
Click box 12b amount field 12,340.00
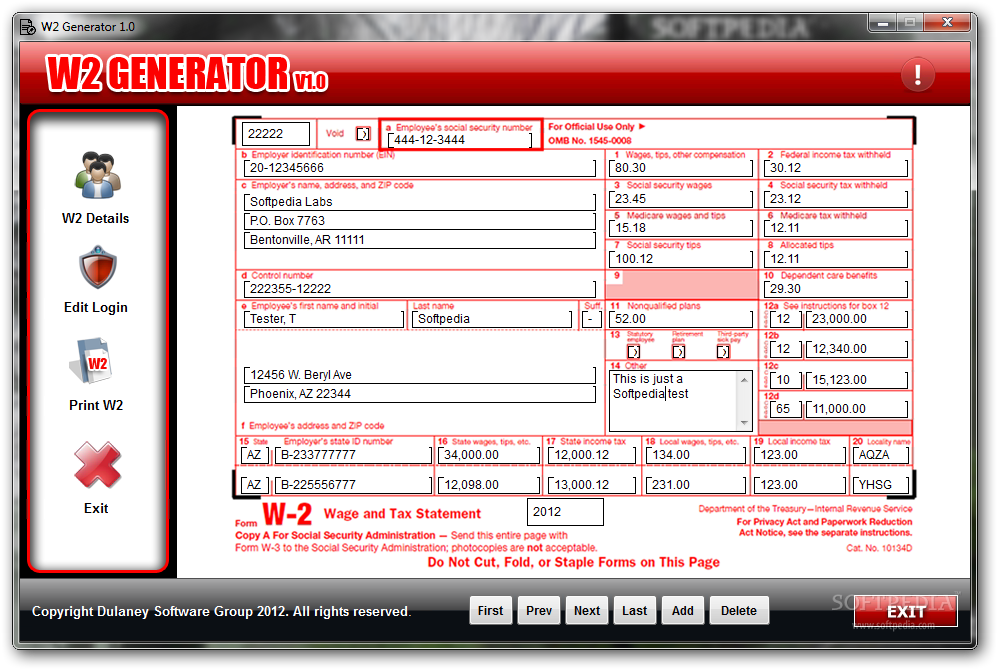coord(857,349)
